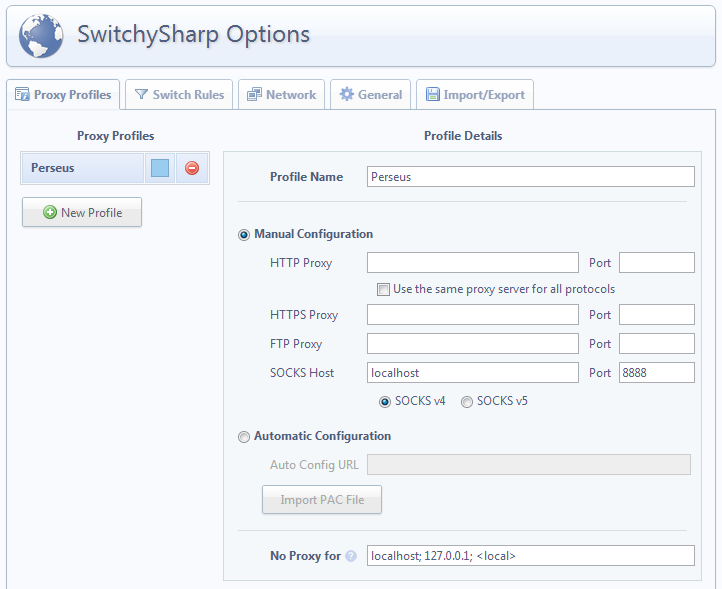722x589 pixels.
Task: Click the green plus icon on New Profile
Action: (x=50, y=212)
